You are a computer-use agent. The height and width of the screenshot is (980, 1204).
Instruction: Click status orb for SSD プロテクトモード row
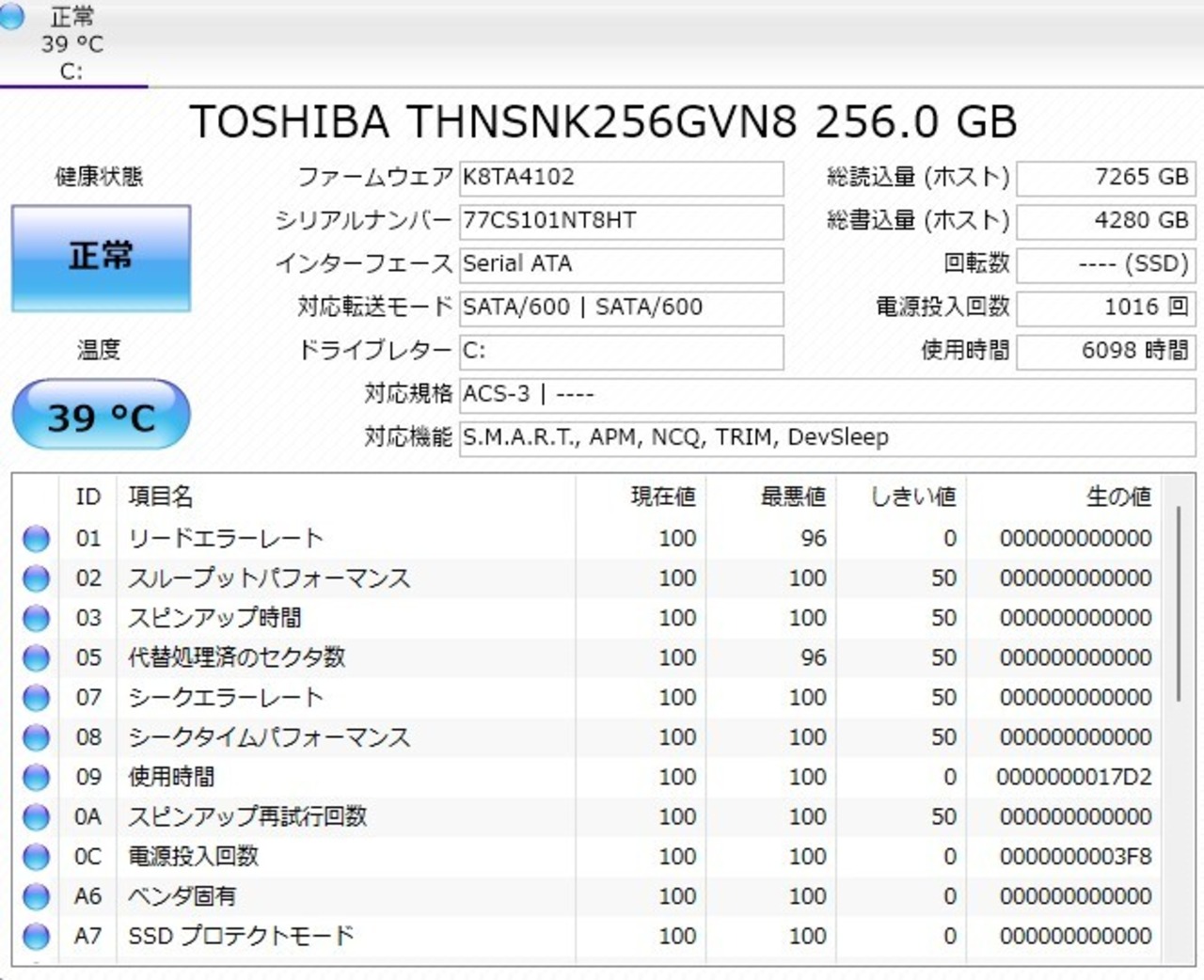point(36,937)
